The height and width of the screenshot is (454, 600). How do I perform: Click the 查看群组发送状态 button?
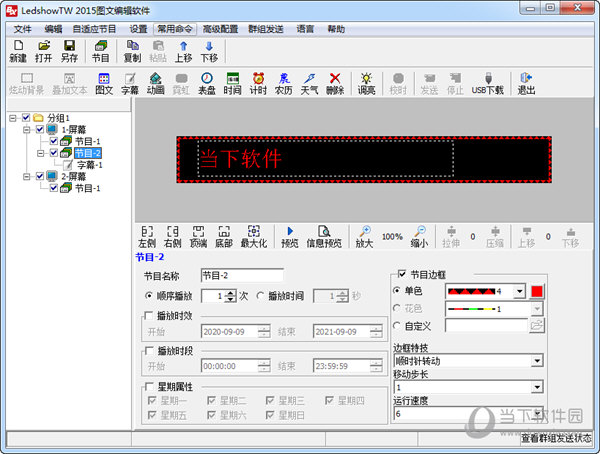(556, 438)
